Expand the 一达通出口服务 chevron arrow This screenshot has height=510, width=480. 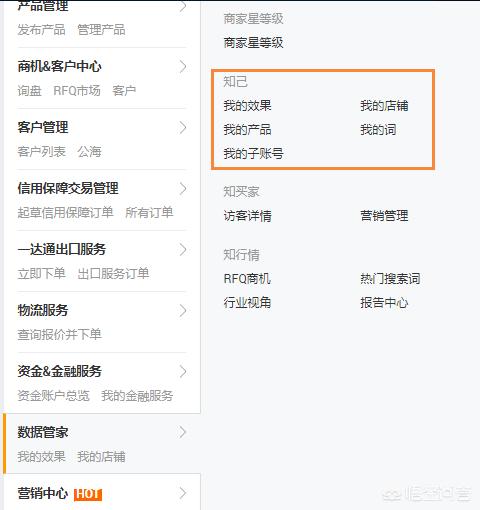click(183, 250)
